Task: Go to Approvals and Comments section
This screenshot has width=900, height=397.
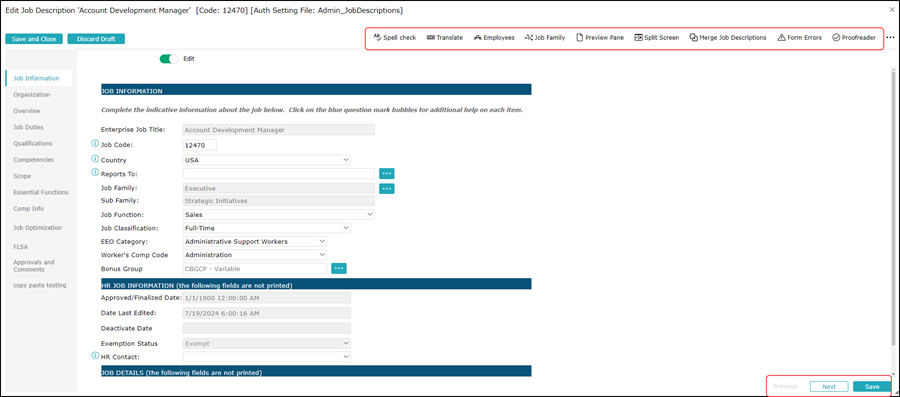Action: pyautogui.click(x=33, y=266)
